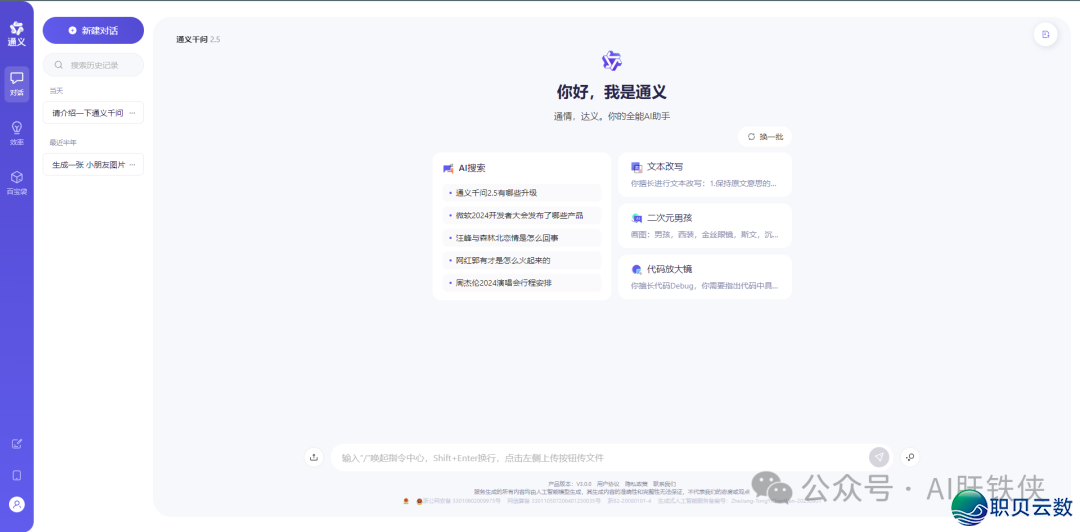Click the Tongyi logo in the sidebar
The width and height of the screenshot is (1080, 532).
point(17,34)
